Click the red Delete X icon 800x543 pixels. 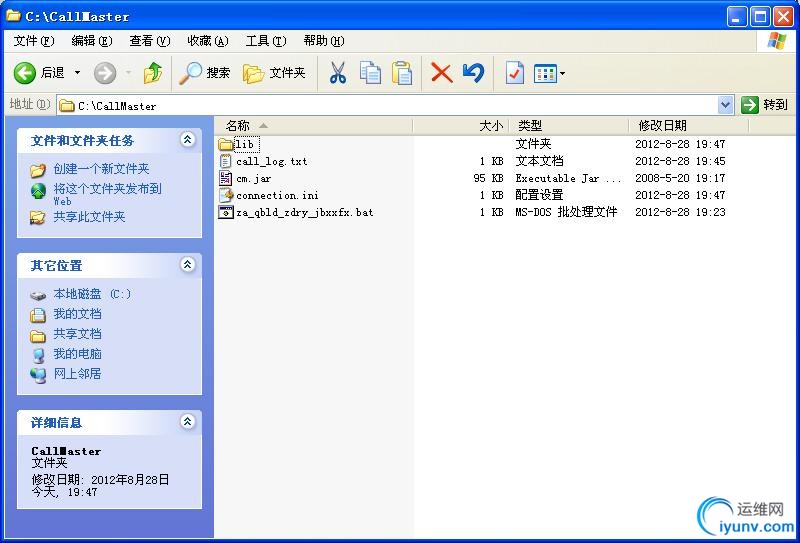(x=441, y=73)
